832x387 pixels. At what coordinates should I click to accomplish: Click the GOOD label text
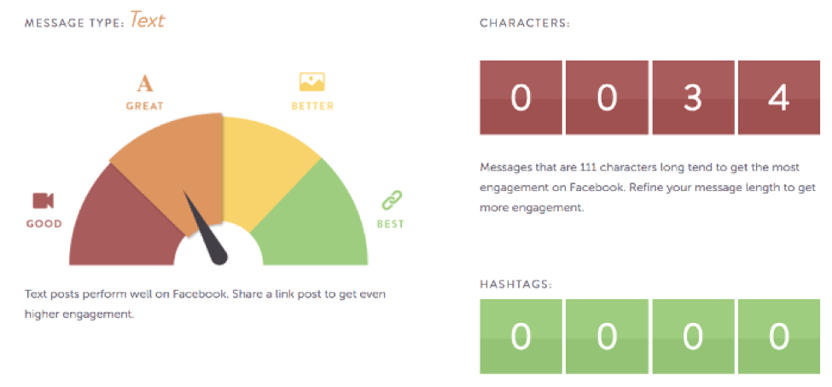[x=44, y=224]
